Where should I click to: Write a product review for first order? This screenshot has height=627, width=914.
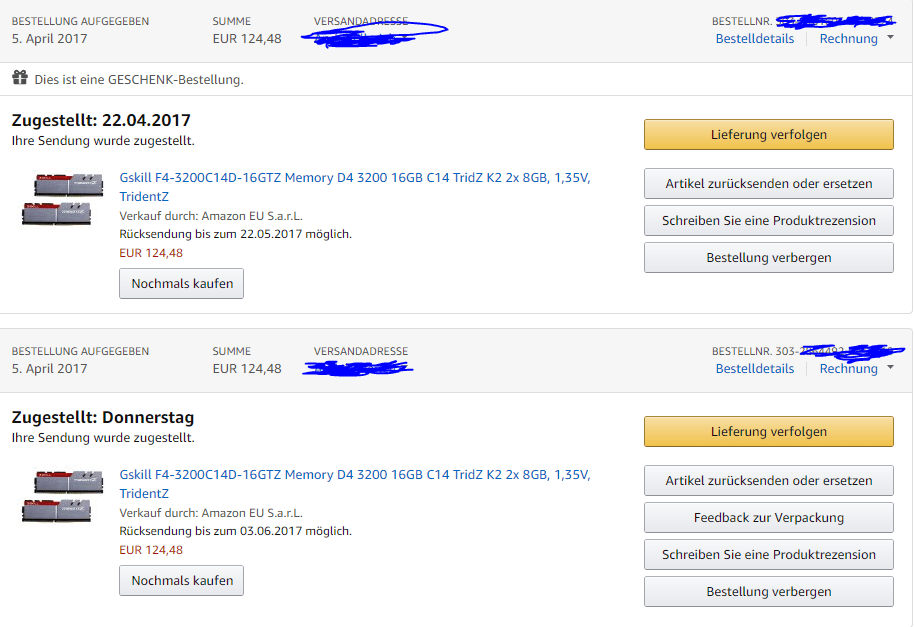(x=768, y=220)
